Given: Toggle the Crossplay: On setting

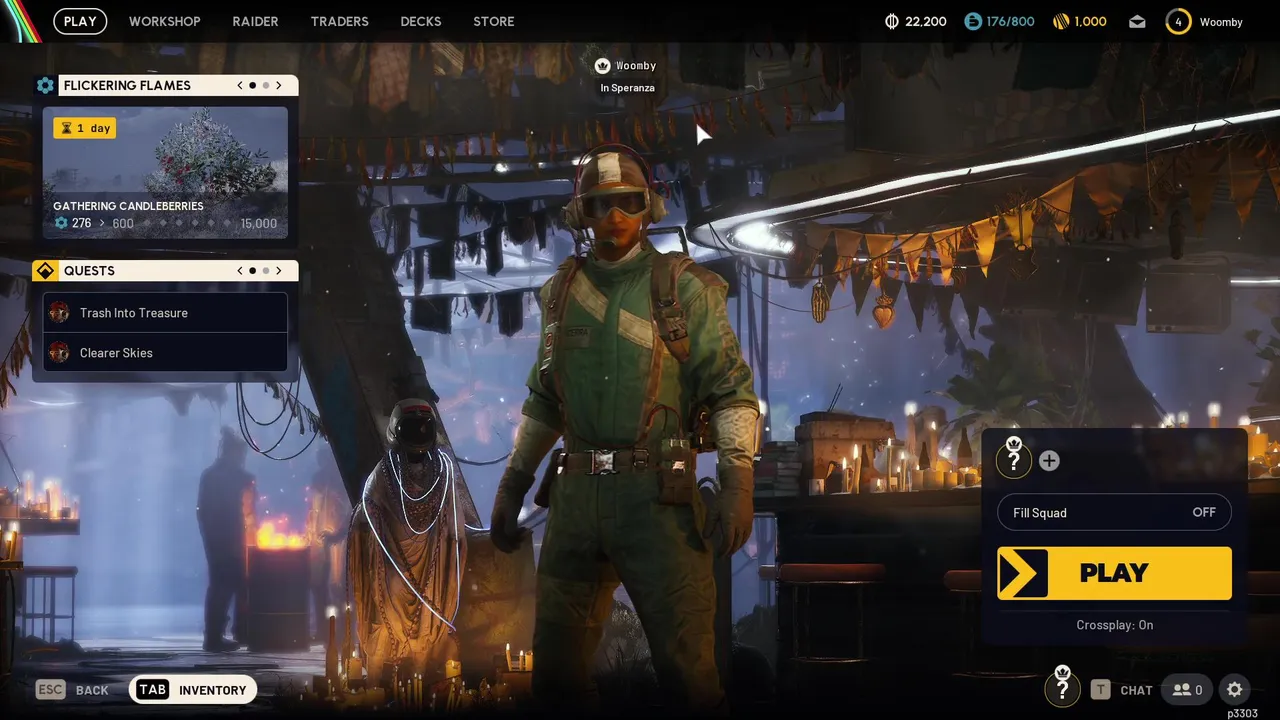Looking at the screenshot, I should pyautogui.click(x=1114, y=625).
